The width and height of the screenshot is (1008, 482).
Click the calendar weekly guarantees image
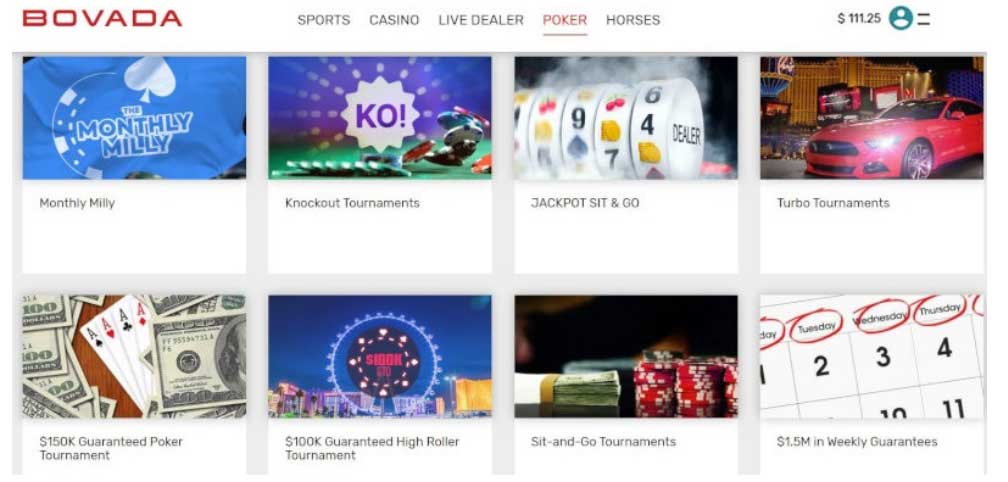point(872,357)
